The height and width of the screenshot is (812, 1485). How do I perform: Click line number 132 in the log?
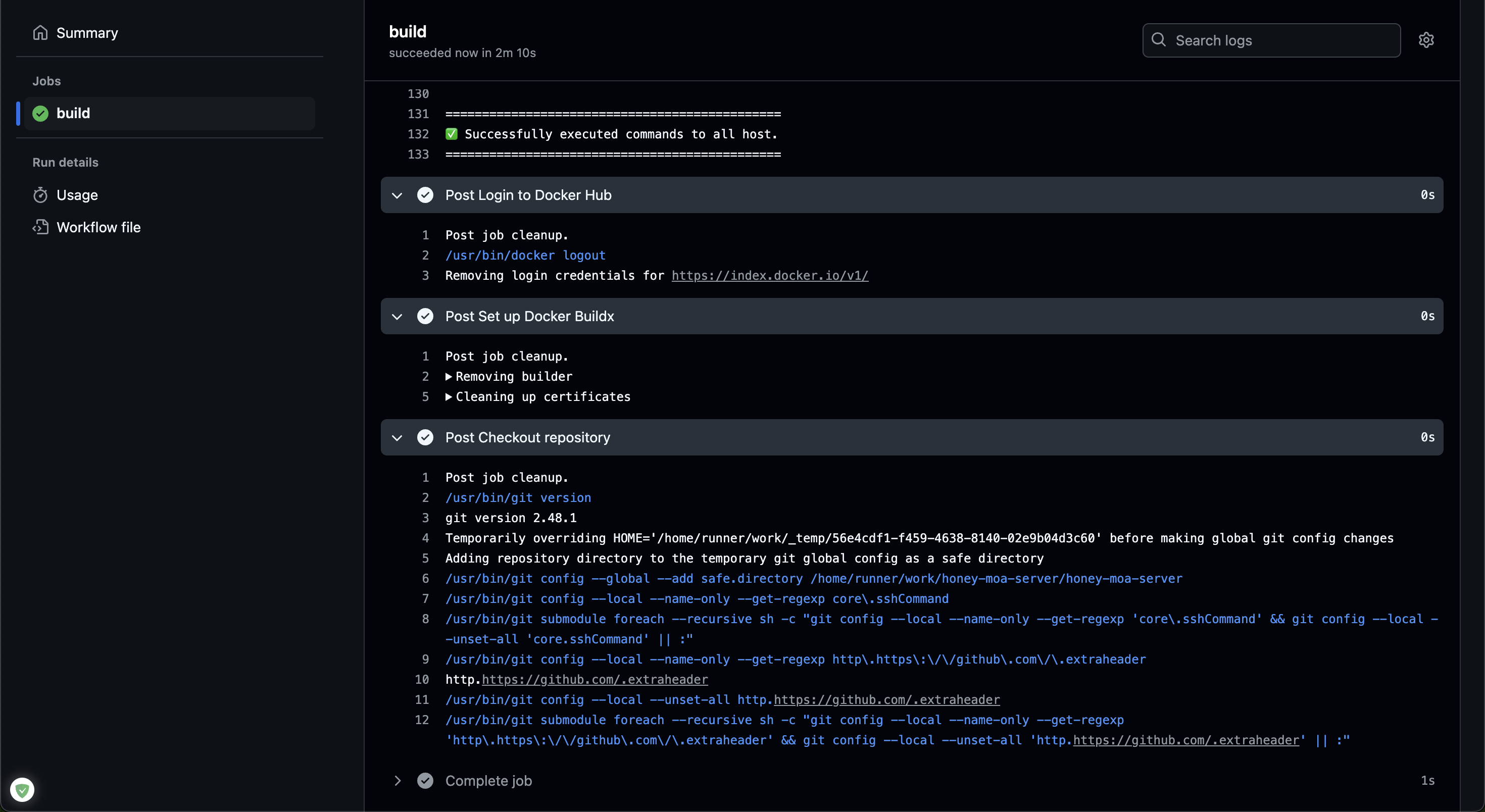pyautogui.click(x=418, y=134)
